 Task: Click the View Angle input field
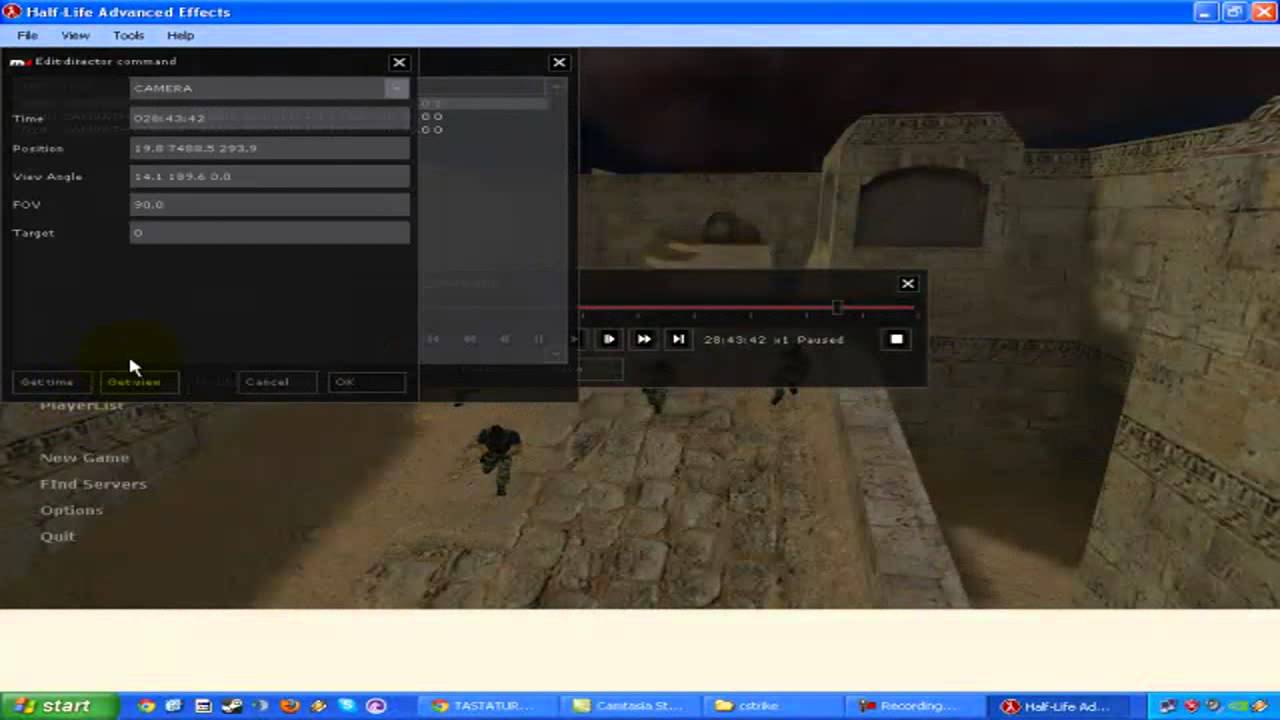click(270, 176)
